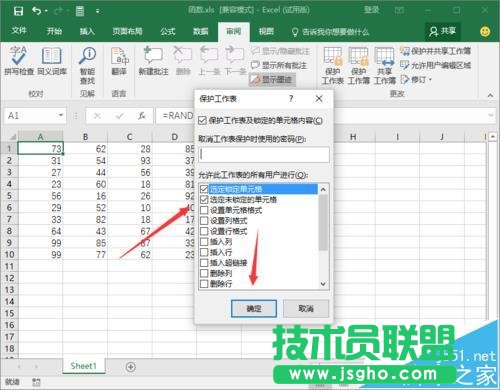Toggle protect worksheet and locked cells contents checkbox
Screen dimensions: 500x390
(202, 120)
